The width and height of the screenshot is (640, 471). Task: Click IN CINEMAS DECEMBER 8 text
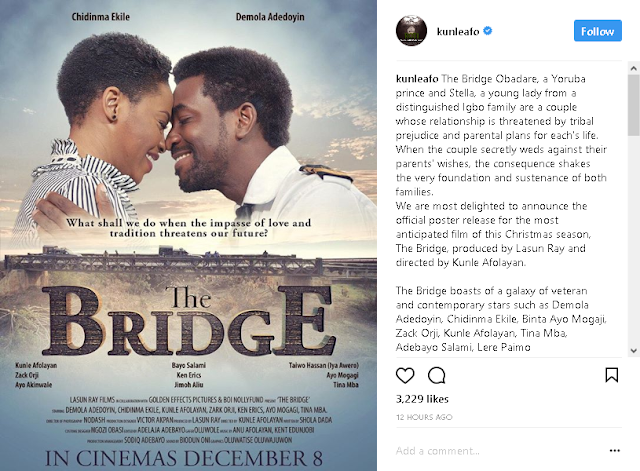(x=184, y=458)
